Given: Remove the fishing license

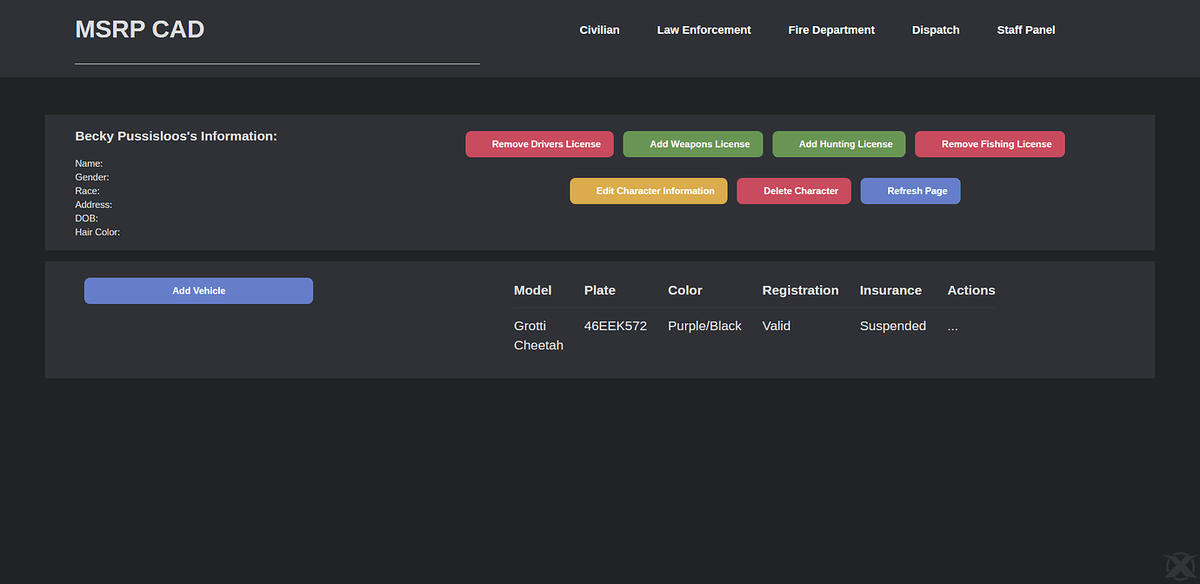Looking at the screenshot, I should [x=990, y=144].
